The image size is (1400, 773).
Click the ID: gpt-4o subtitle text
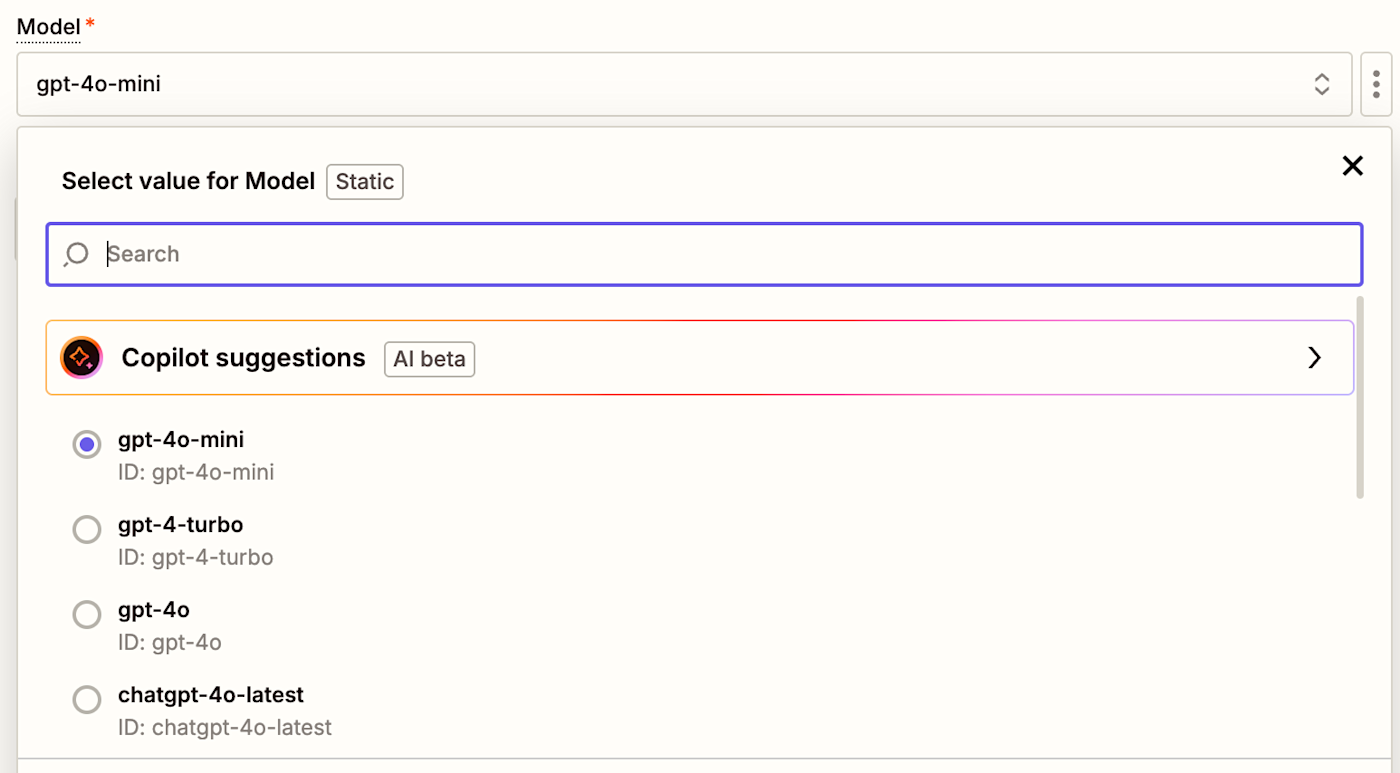click(x=169, y=642)
